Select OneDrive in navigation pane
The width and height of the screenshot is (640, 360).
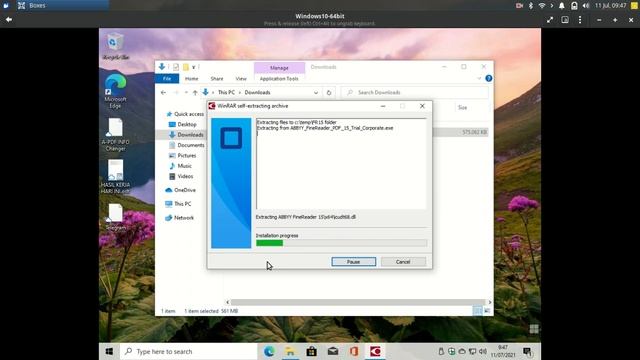tap(184, 190)
